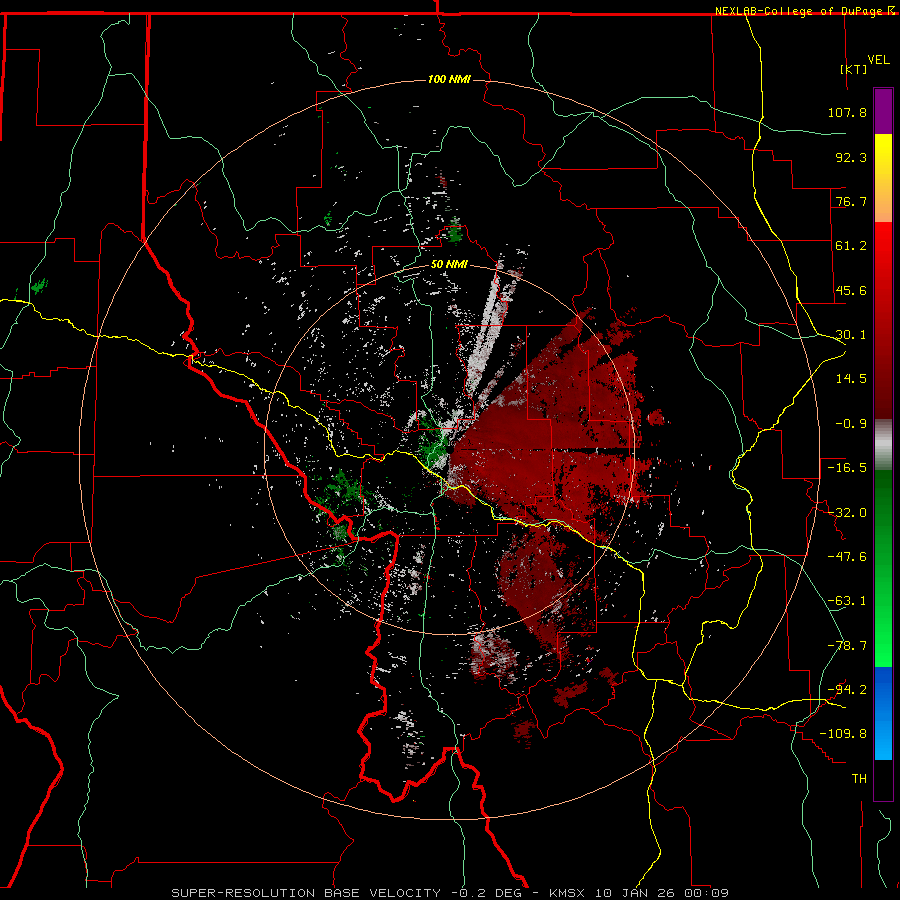The height and width of the screenshot is (900, 900).
Task: Click the gray near-zero color bar segment
Action: [x=883, y=445]
